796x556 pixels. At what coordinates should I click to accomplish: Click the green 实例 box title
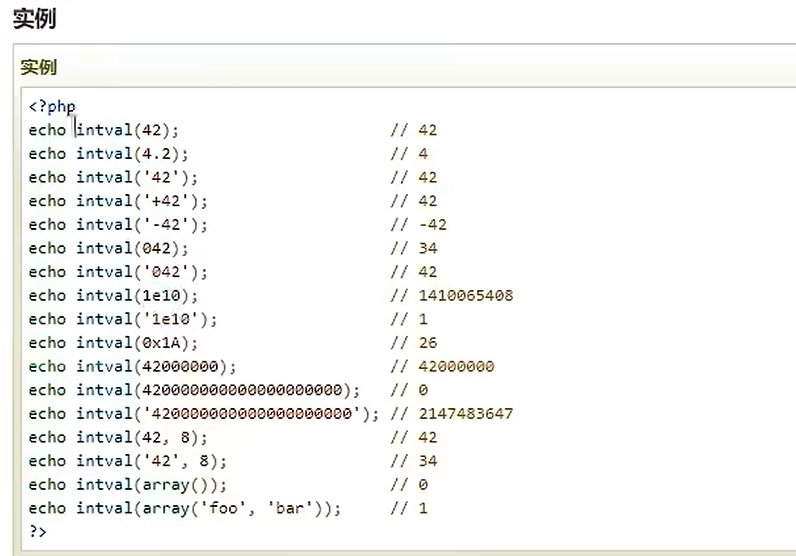(39, 67)
